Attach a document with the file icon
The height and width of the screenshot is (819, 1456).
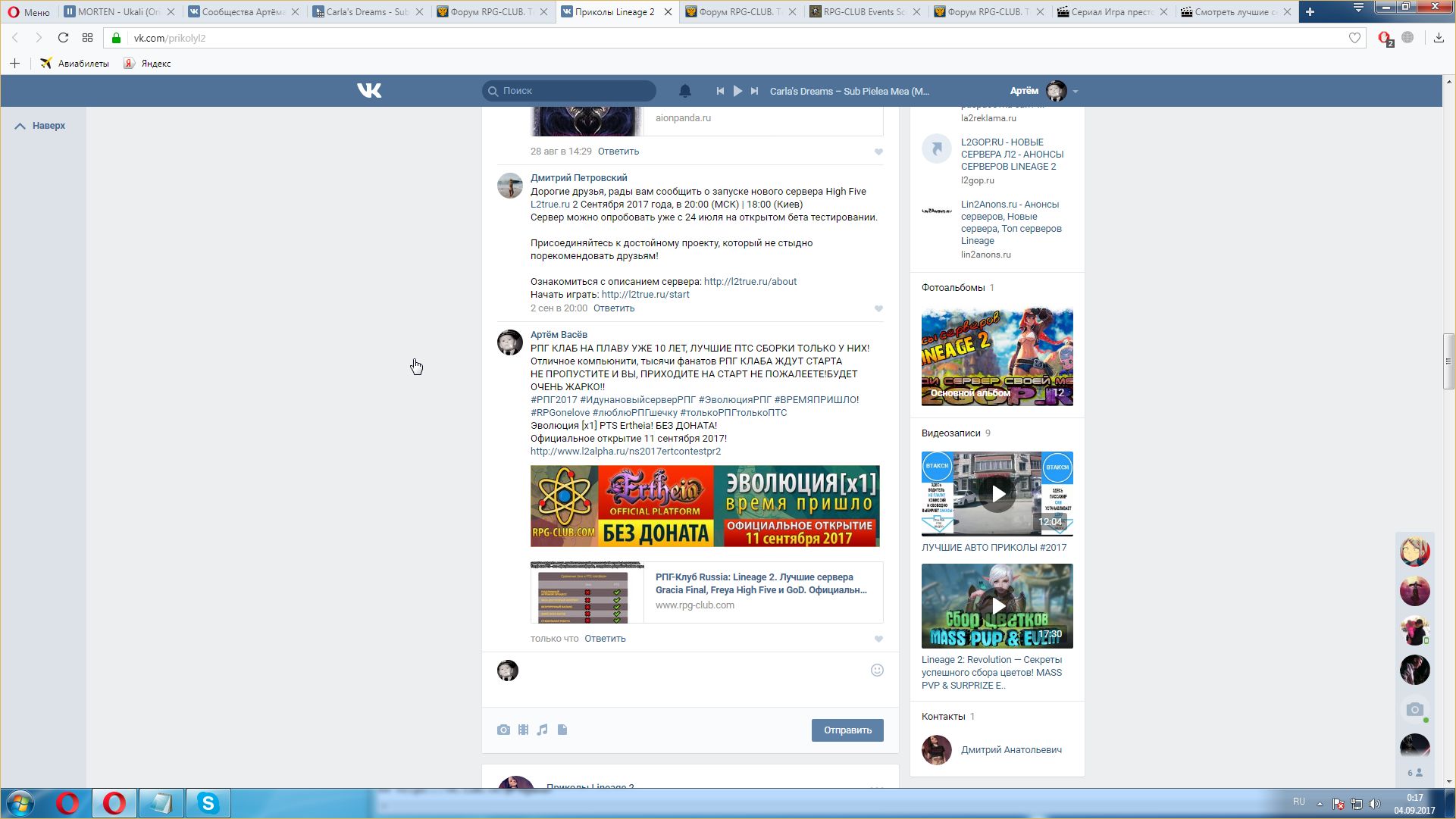click(562, 730)
